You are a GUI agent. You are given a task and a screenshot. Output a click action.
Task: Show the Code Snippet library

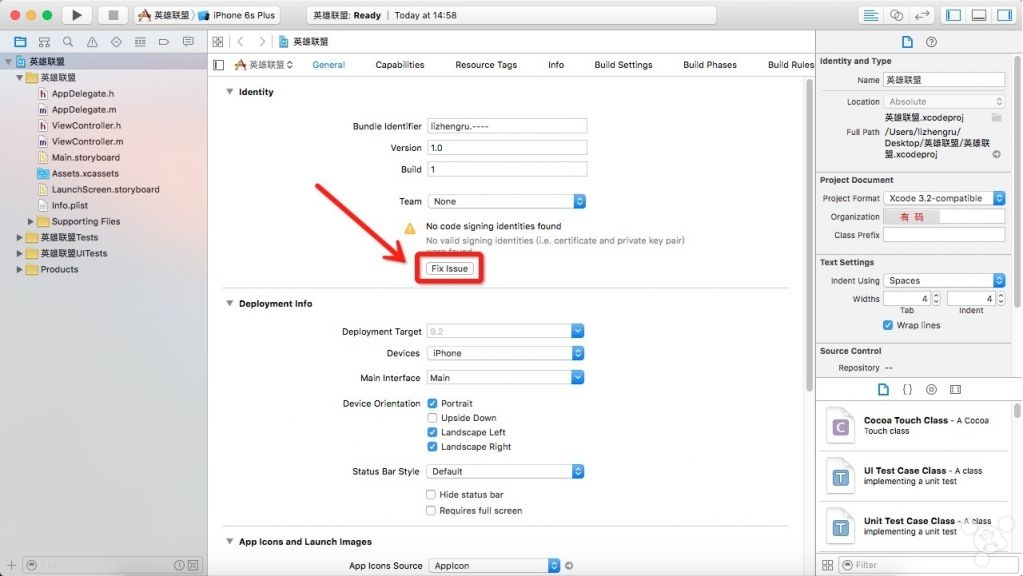click(x=907, y=389)
